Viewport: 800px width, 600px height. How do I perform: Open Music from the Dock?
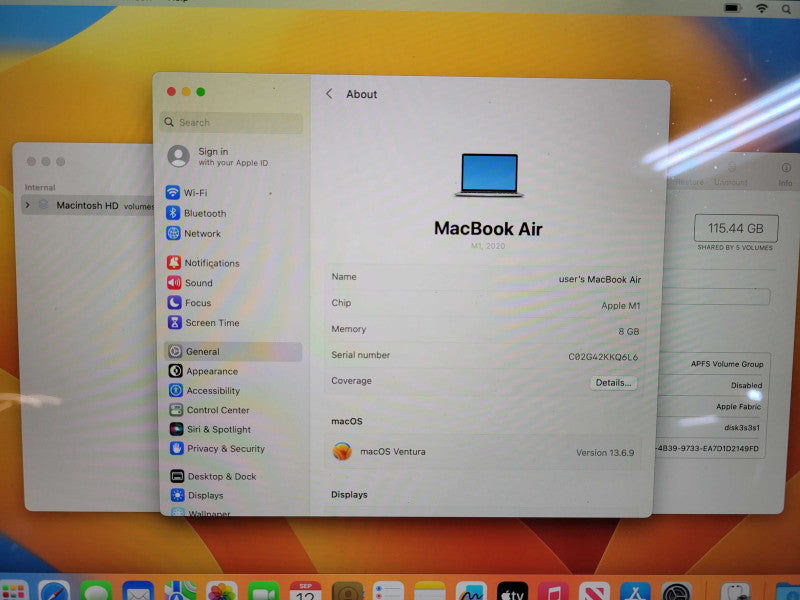click(553, 592)
